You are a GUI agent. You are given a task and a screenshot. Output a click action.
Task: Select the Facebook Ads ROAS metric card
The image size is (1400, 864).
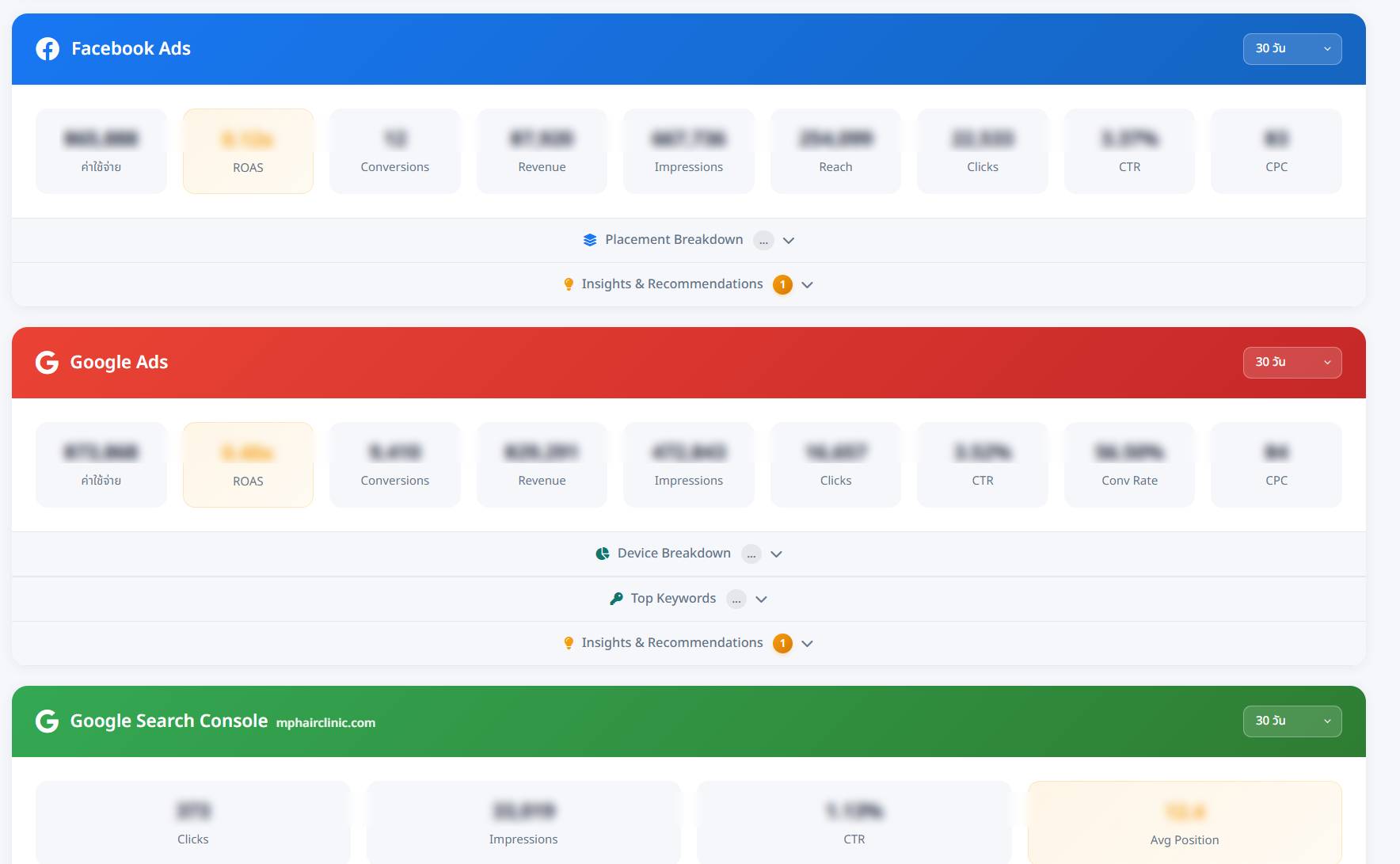click(248, 151)
